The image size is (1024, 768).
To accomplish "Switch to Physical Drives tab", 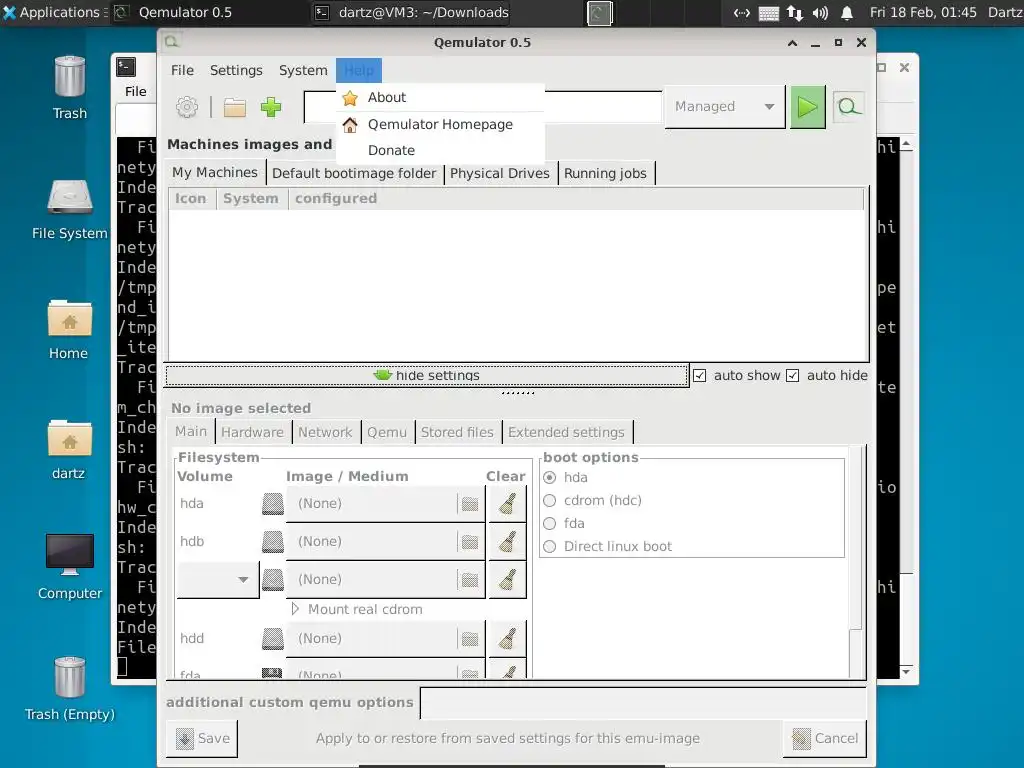I will [x=500, y=173].
